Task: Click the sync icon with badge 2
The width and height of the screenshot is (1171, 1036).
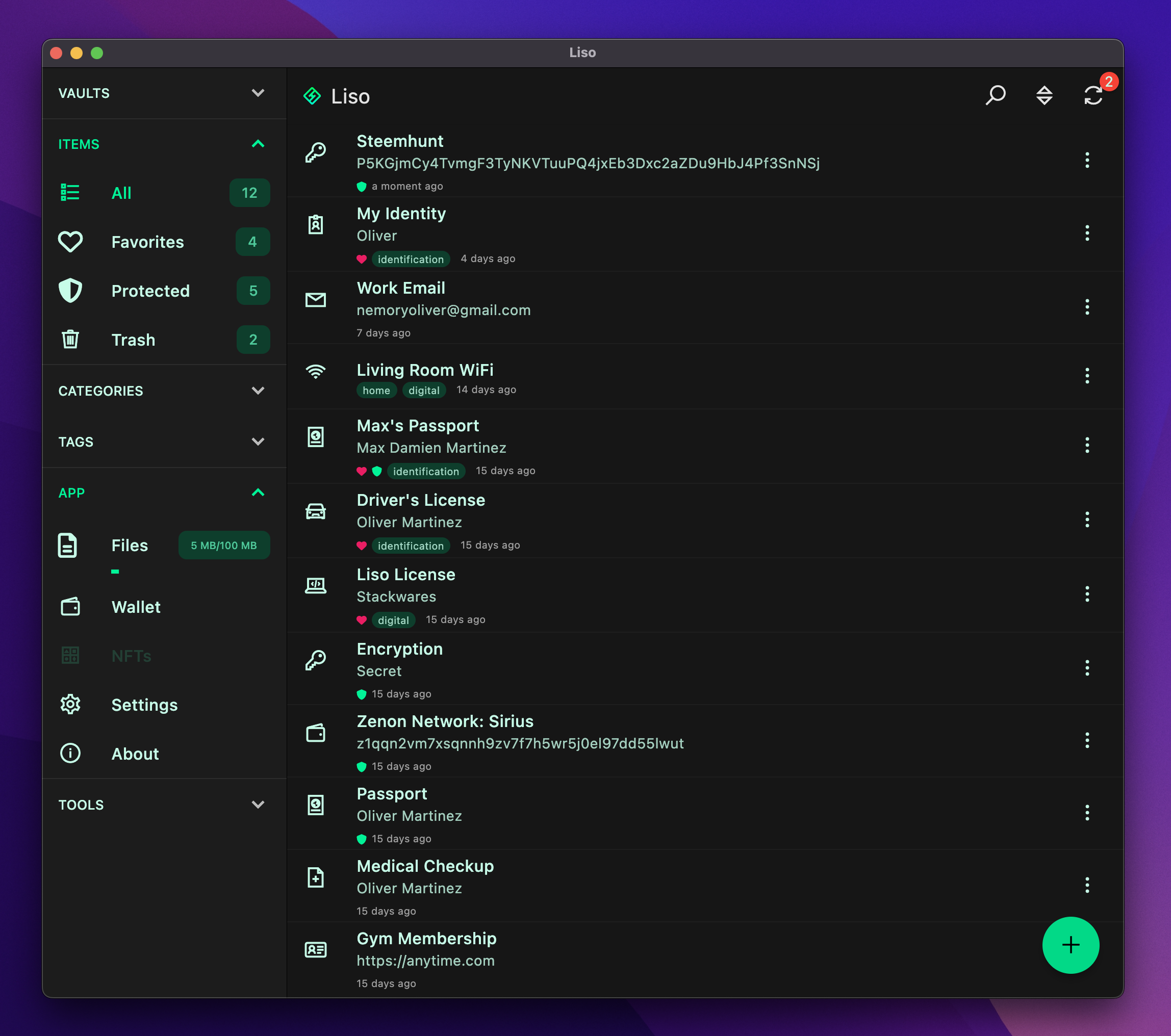Action: pyautogui.click(x=1093, y=95)
